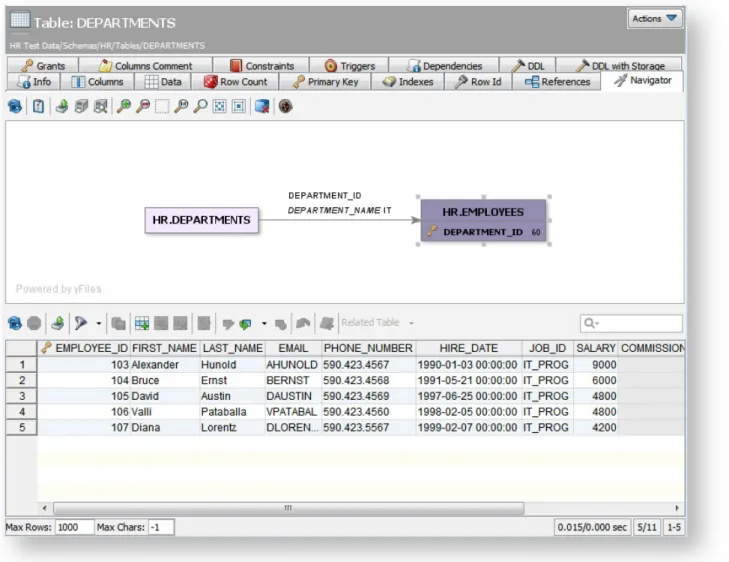This screenshot has height=562, width=729.
Task: Click the add row icon in grid toolbar
Action: 142,323
